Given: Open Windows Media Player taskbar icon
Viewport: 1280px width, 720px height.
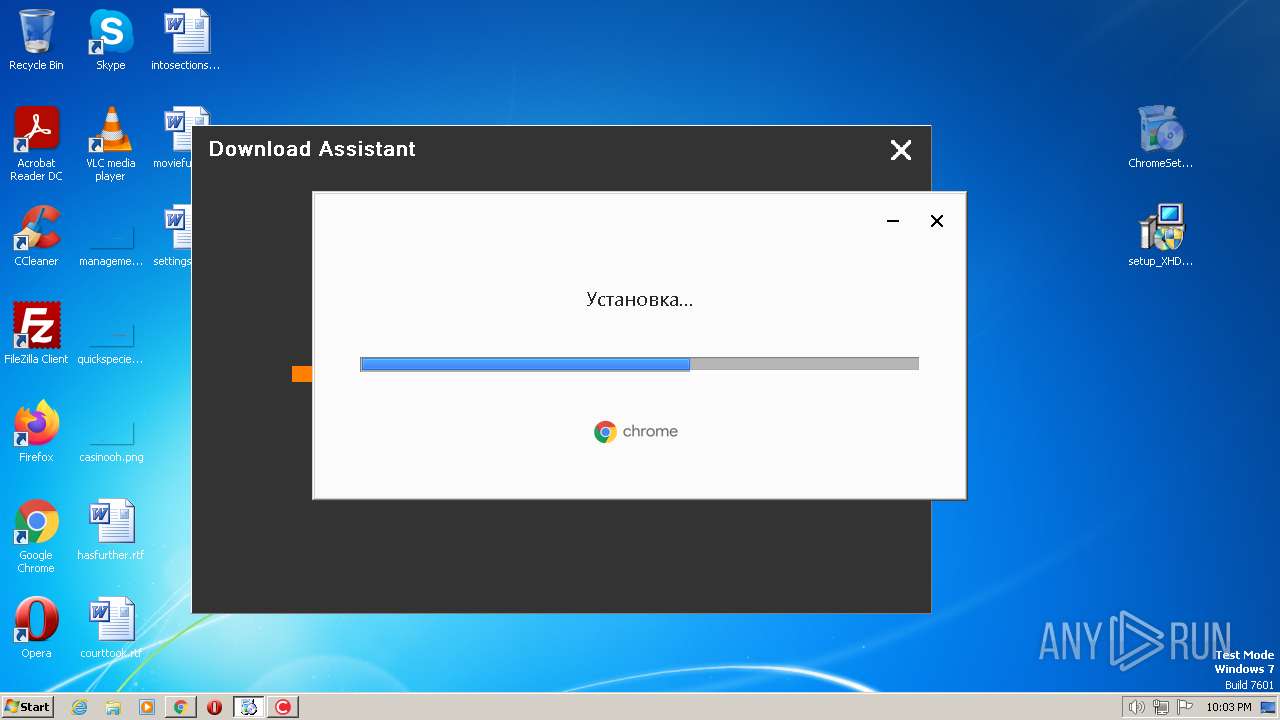Looking at the screenshot, I should pos(147,707).
